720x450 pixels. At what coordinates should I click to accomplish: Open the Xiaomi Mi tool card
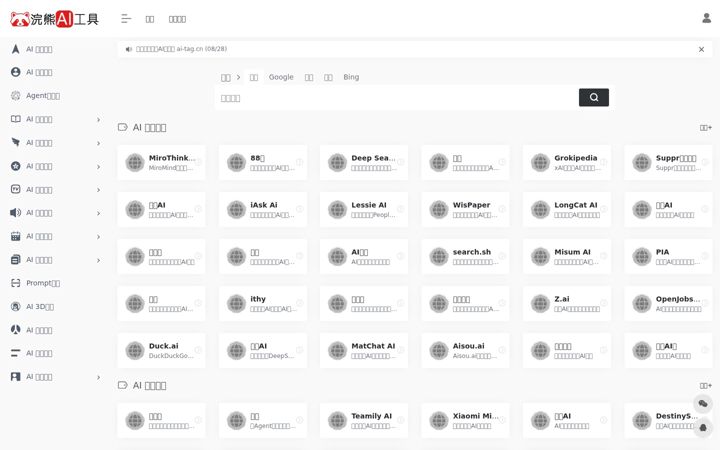coord(465,420)
